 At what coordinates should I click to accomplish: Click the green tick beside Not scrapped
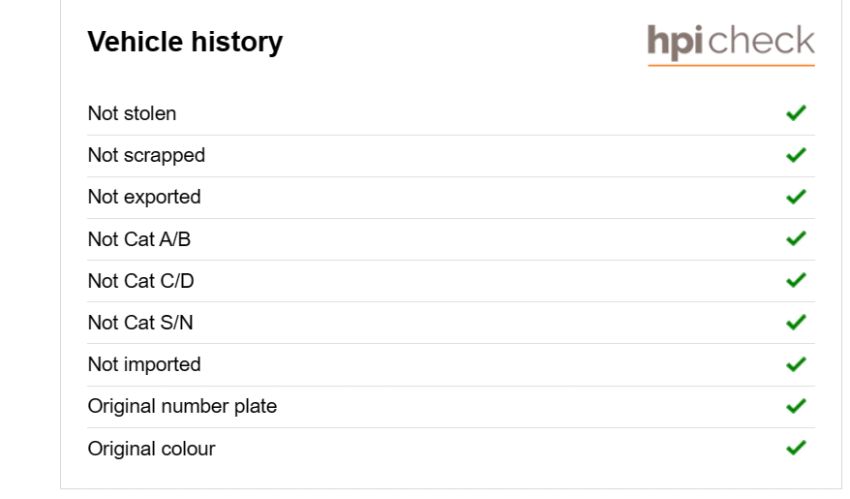796,155
